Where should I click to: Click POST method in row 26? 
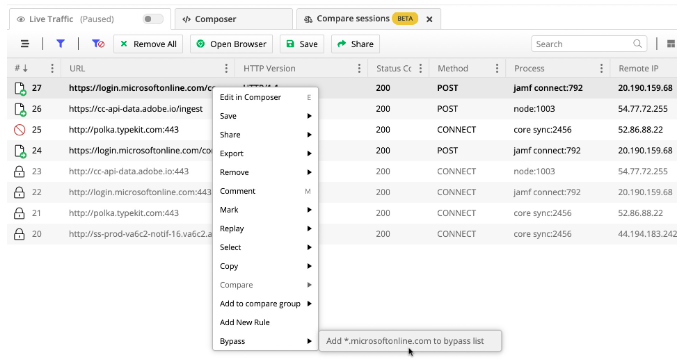(447, 109)
